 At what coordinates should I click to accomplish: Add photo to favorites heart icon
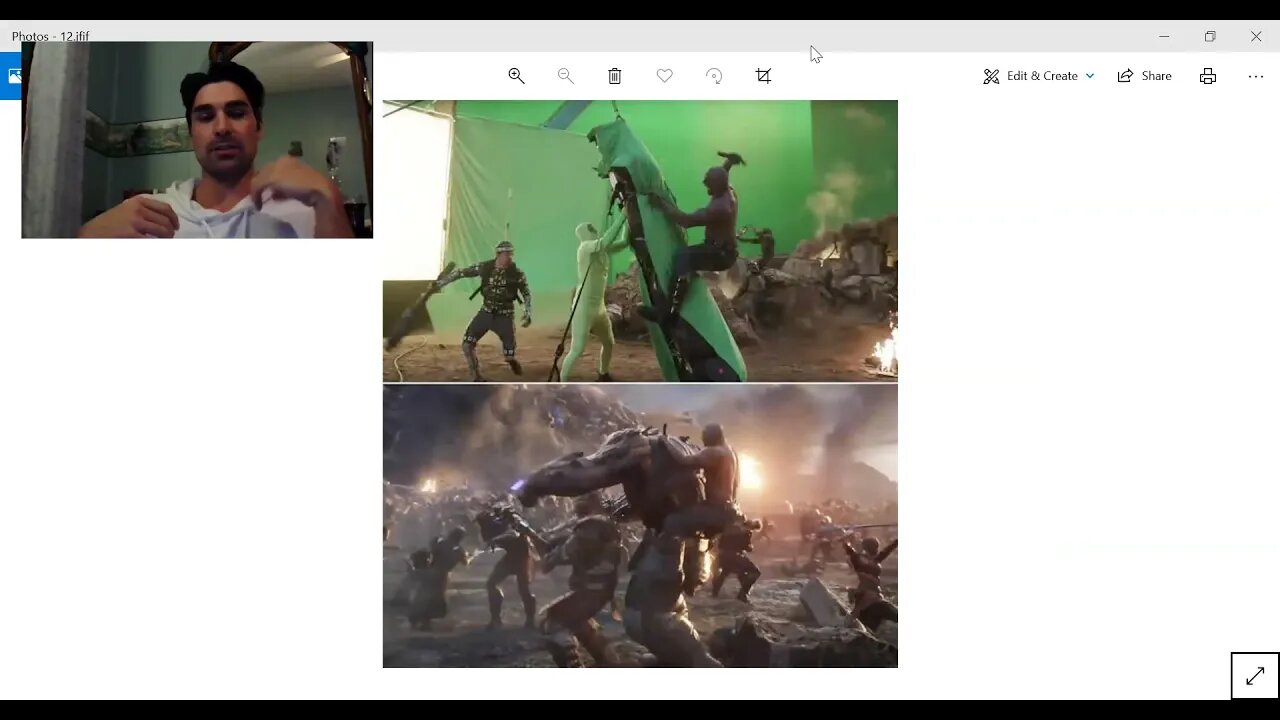click(664, 76)
